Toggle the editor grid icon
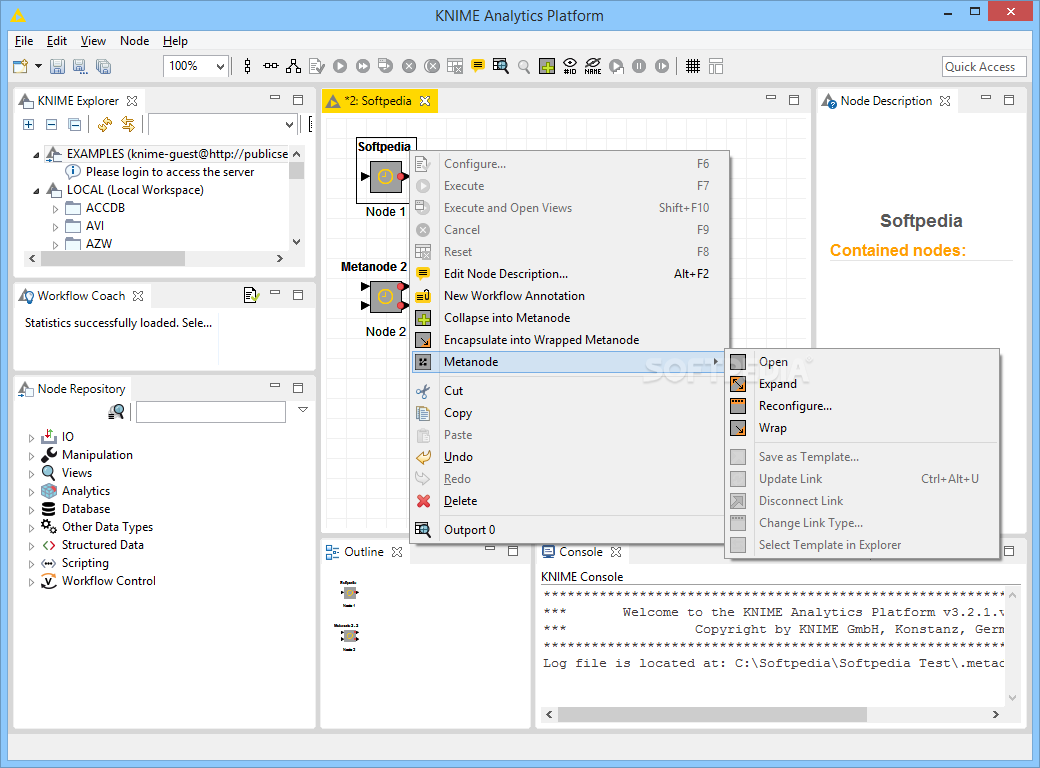 point(692,66)
